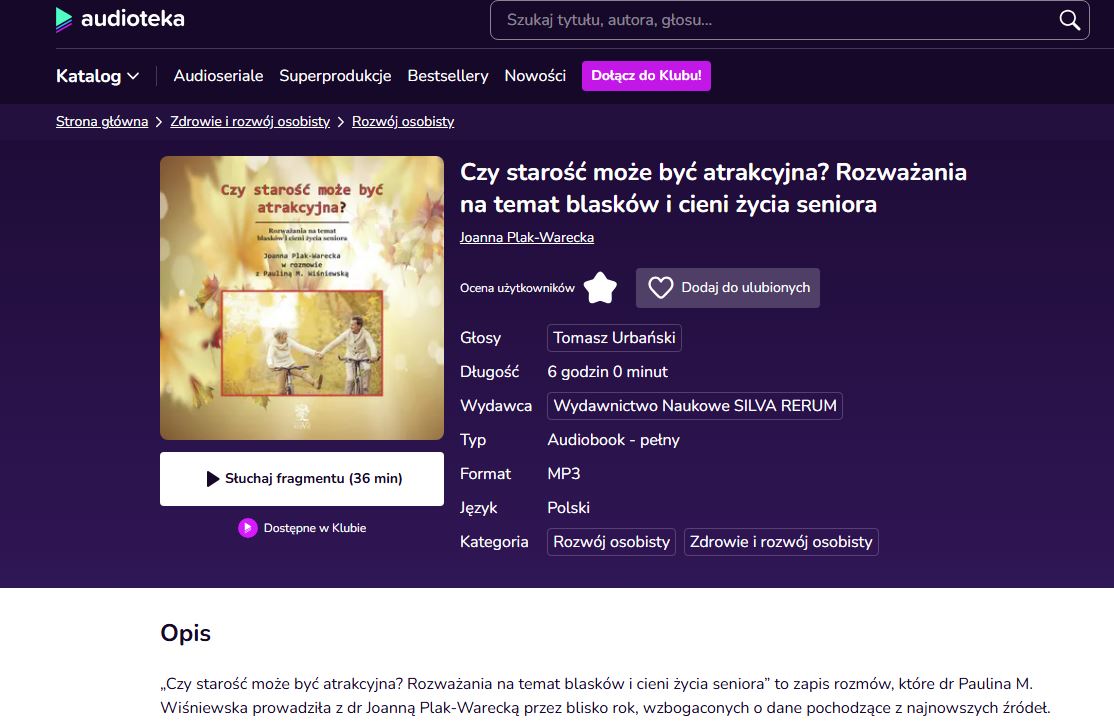
Task: Click Strona główna breadcrumb link
Action: pyautogui.click(x=102, y=122)
